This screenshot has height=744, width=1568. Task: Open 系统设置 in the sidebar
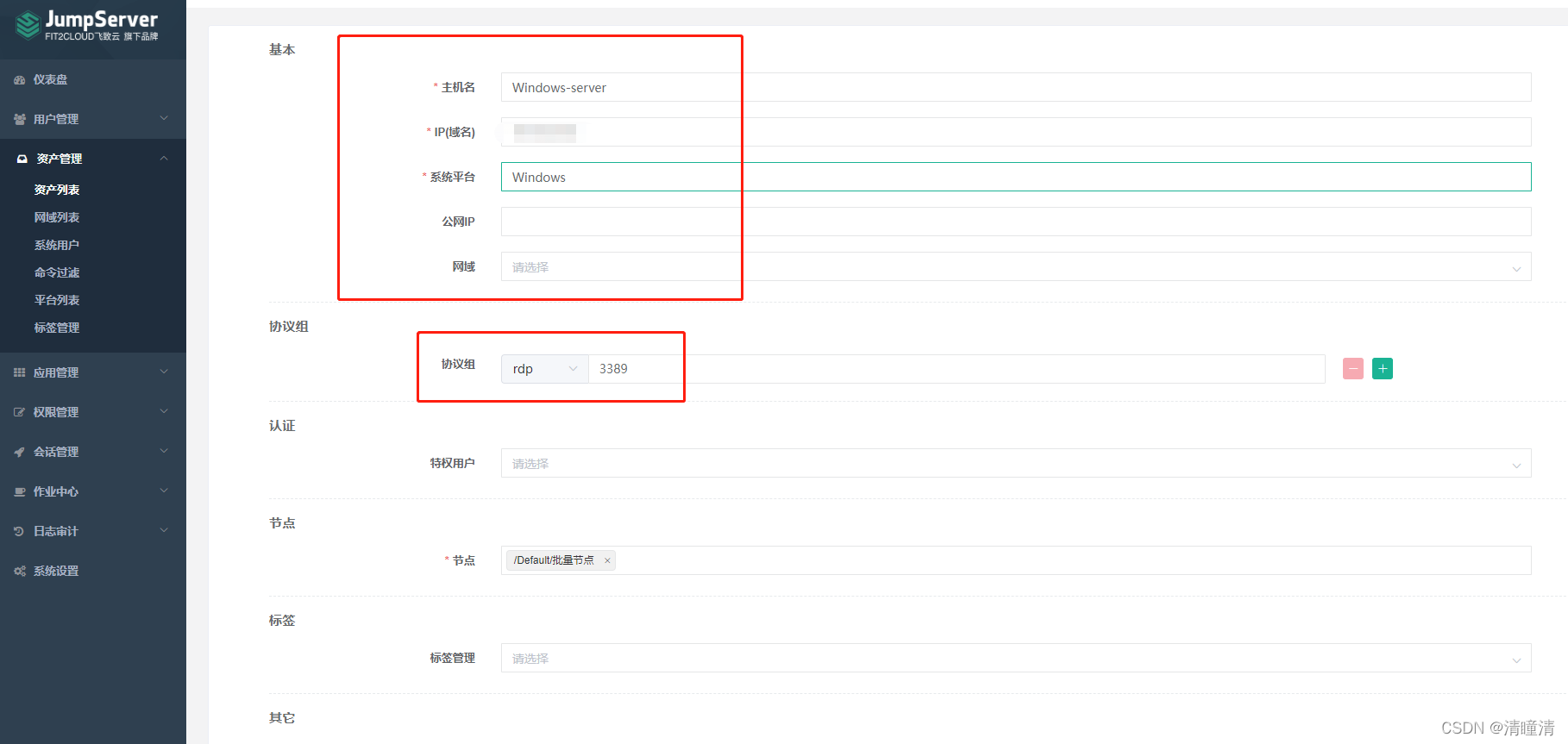coord(93,571)
